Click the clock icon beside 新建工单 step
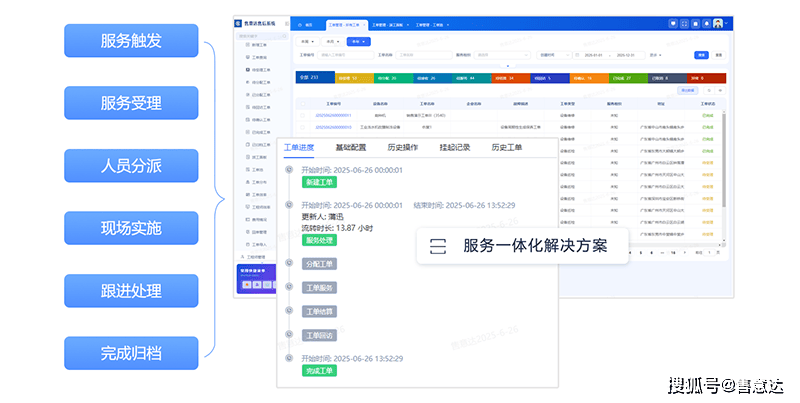Viewport: 800px width, 403px height. tap(290, 170)
